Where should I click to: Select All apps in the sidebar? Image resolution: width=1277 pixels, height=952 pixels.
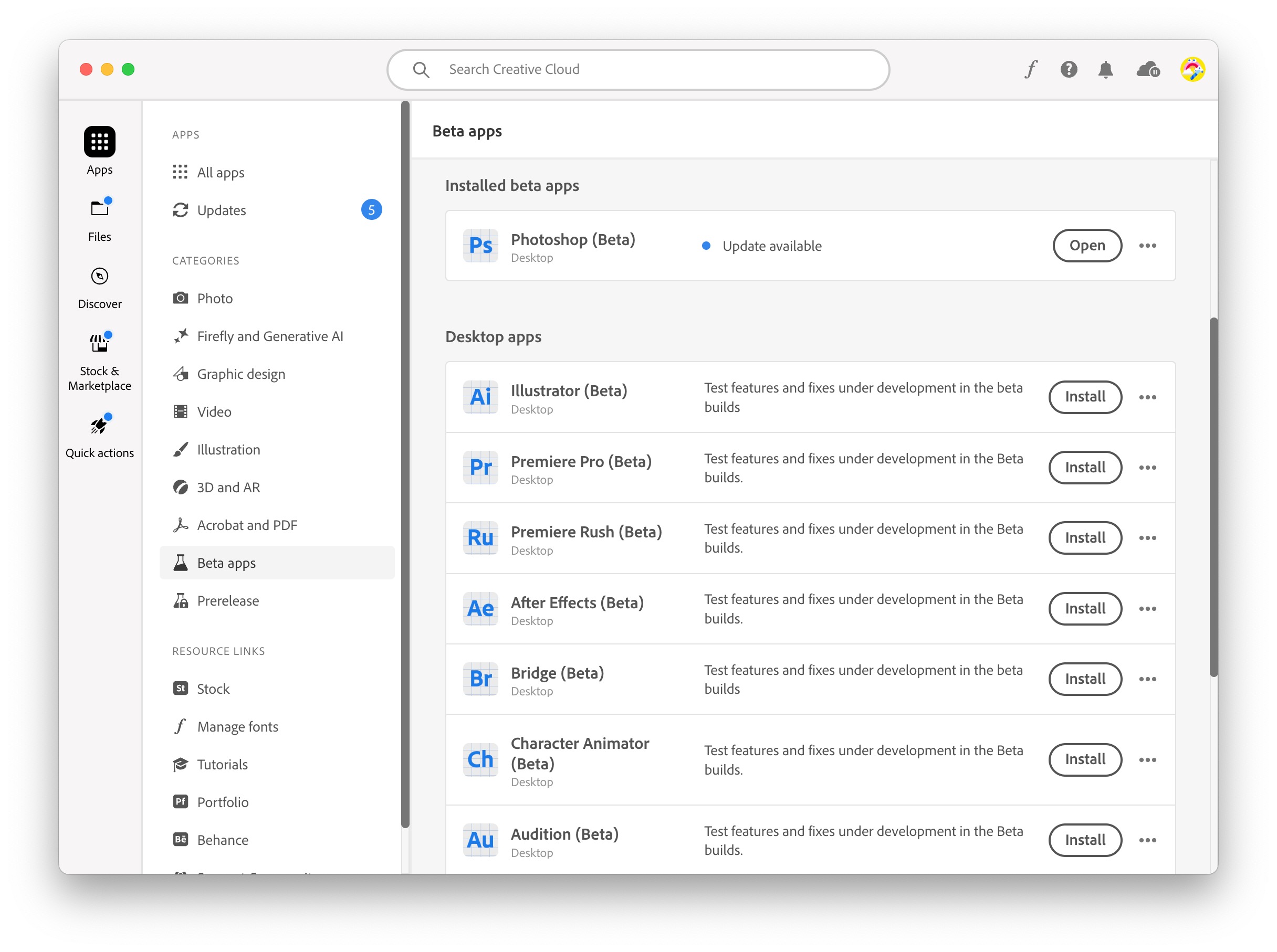point(277,172)
